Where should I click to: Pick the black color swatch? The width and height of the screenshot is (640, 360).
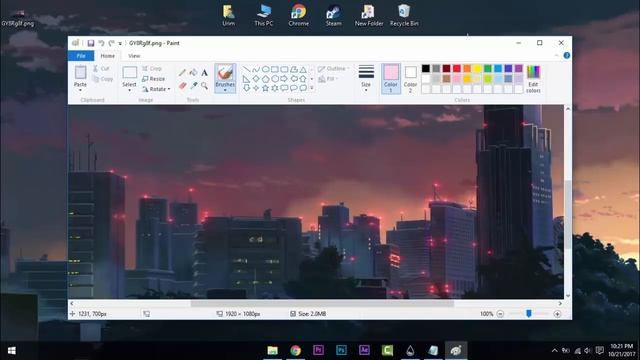click(426, 68)
